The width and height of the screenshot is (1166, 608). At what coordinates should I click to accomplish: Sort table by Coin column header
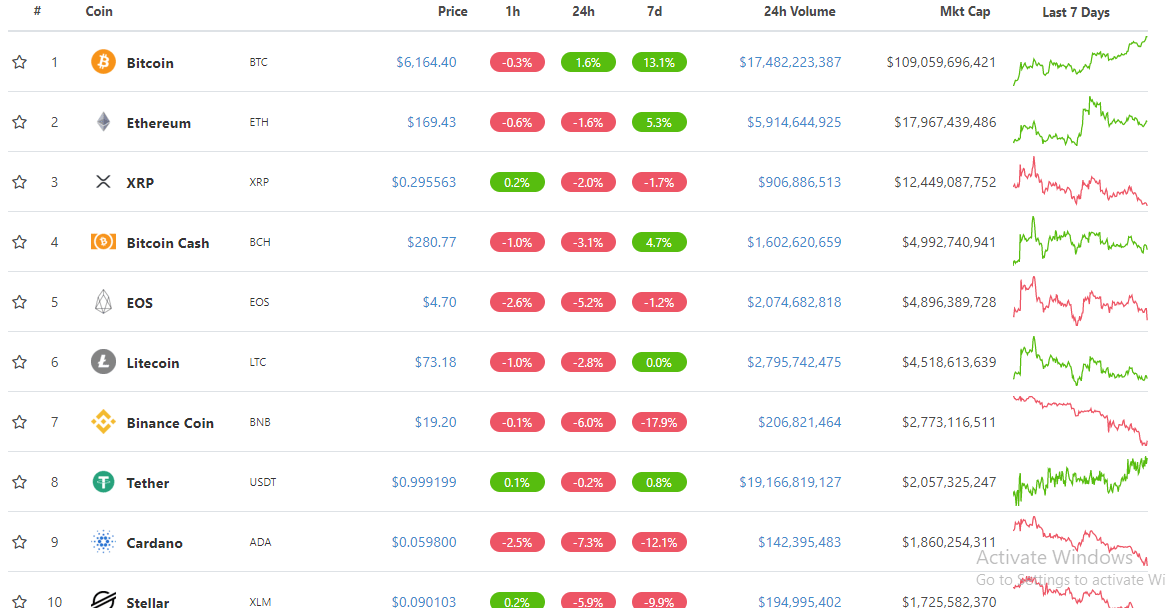[x=99, y=11]
